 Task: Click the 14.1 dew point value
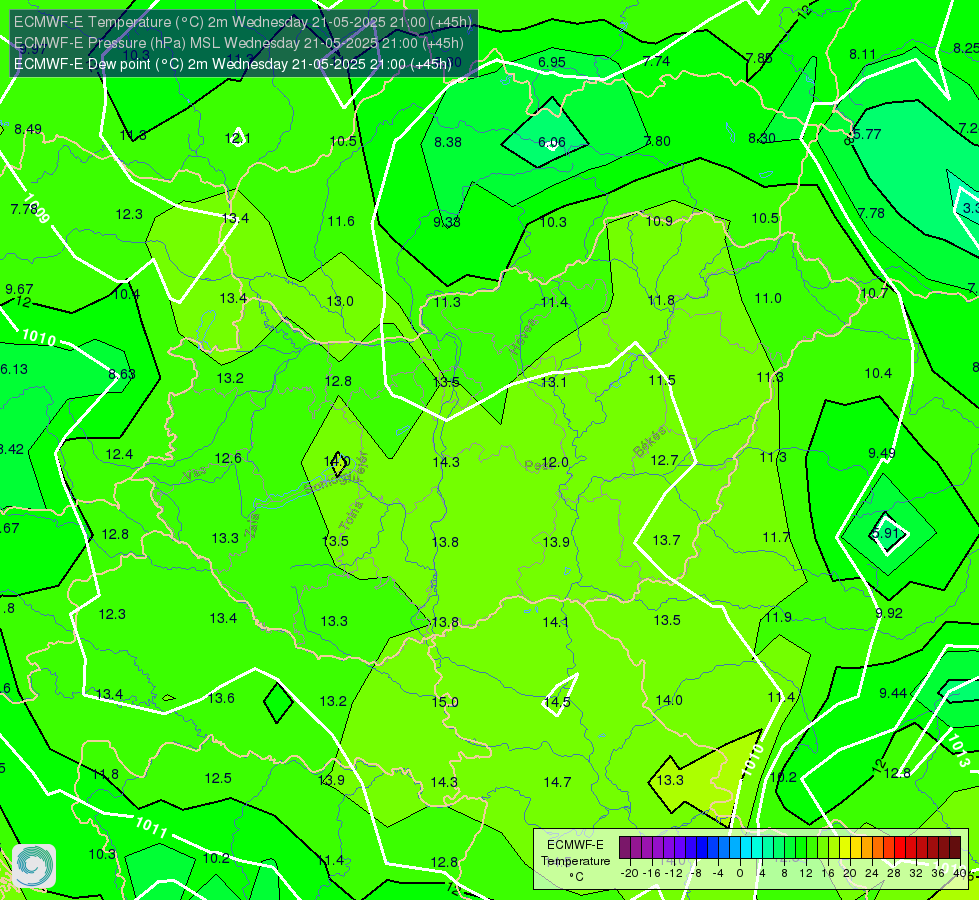pyautogui.click(x=556, y=622)
